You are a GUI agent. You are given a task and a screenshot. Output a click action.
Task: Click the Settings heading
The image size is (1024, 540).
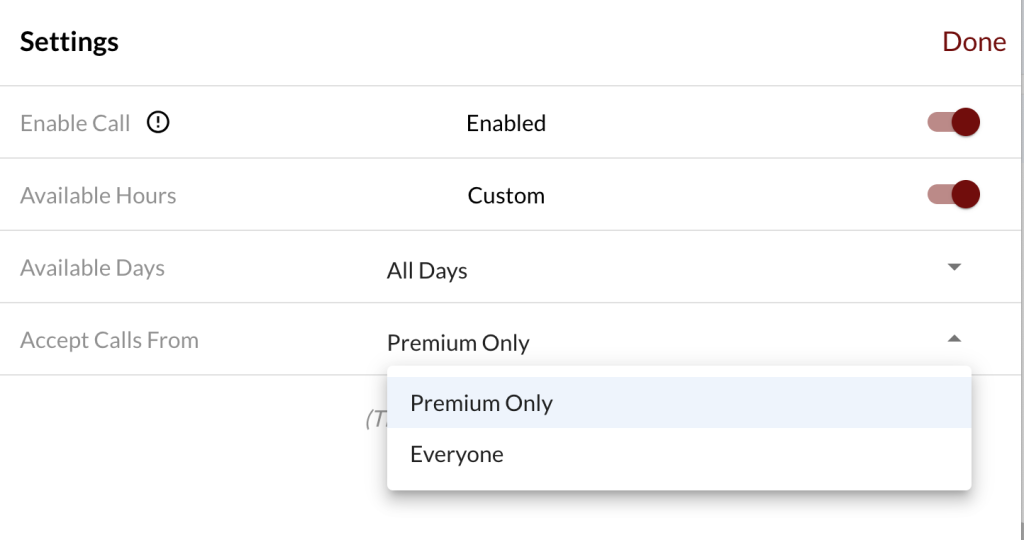[x=69, y=42]
